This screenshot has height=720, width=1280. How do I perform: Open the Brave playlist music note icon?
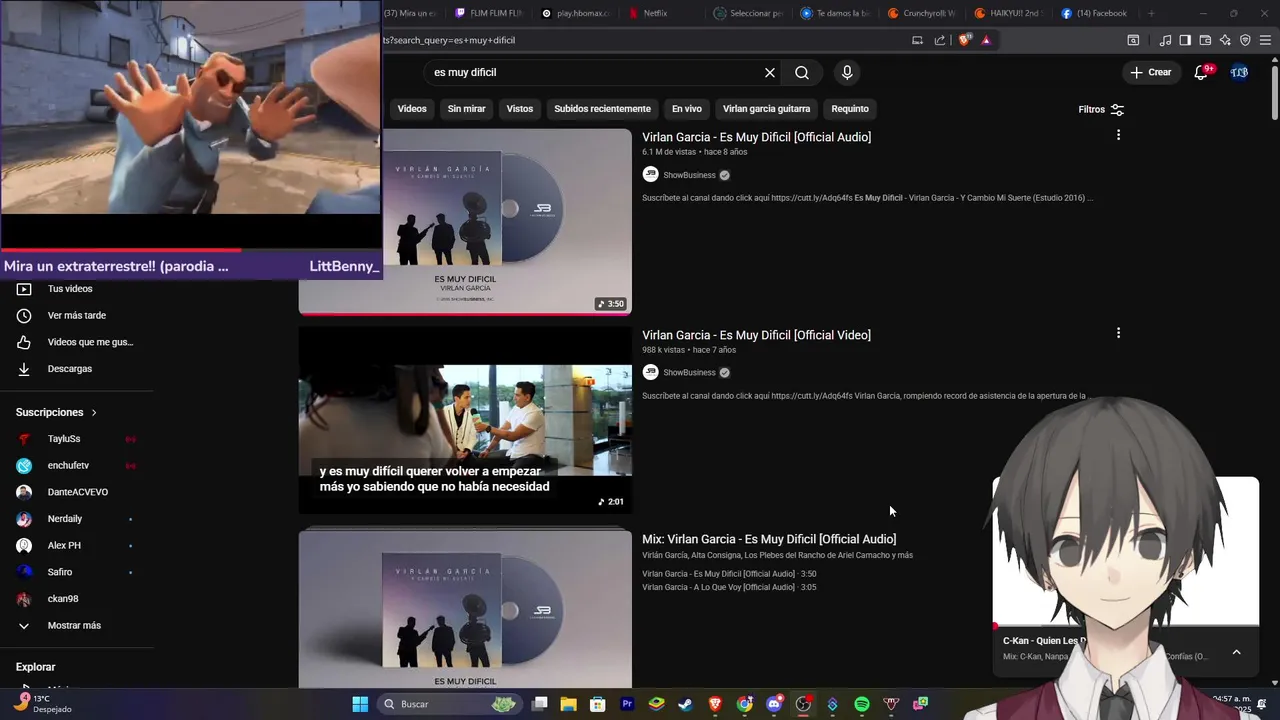tap(1165, 40)
